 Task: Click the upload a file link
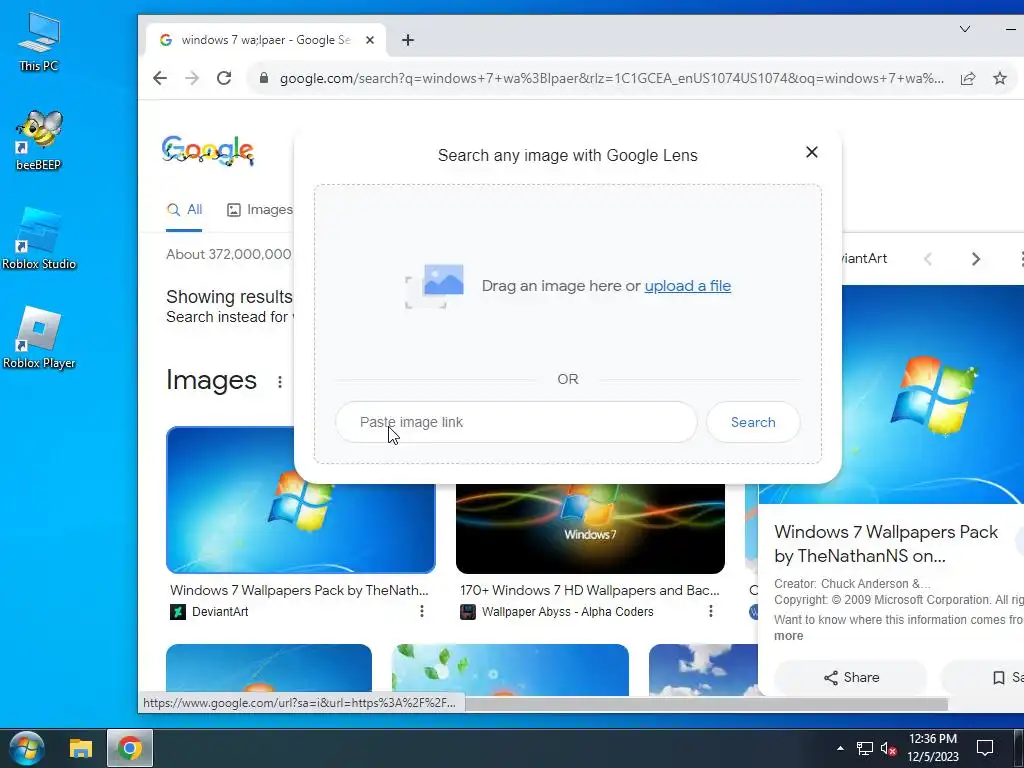[688, 286]
